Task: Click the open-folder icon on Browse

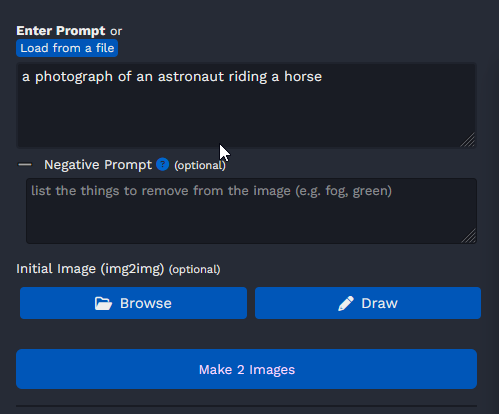Action: 103,303
